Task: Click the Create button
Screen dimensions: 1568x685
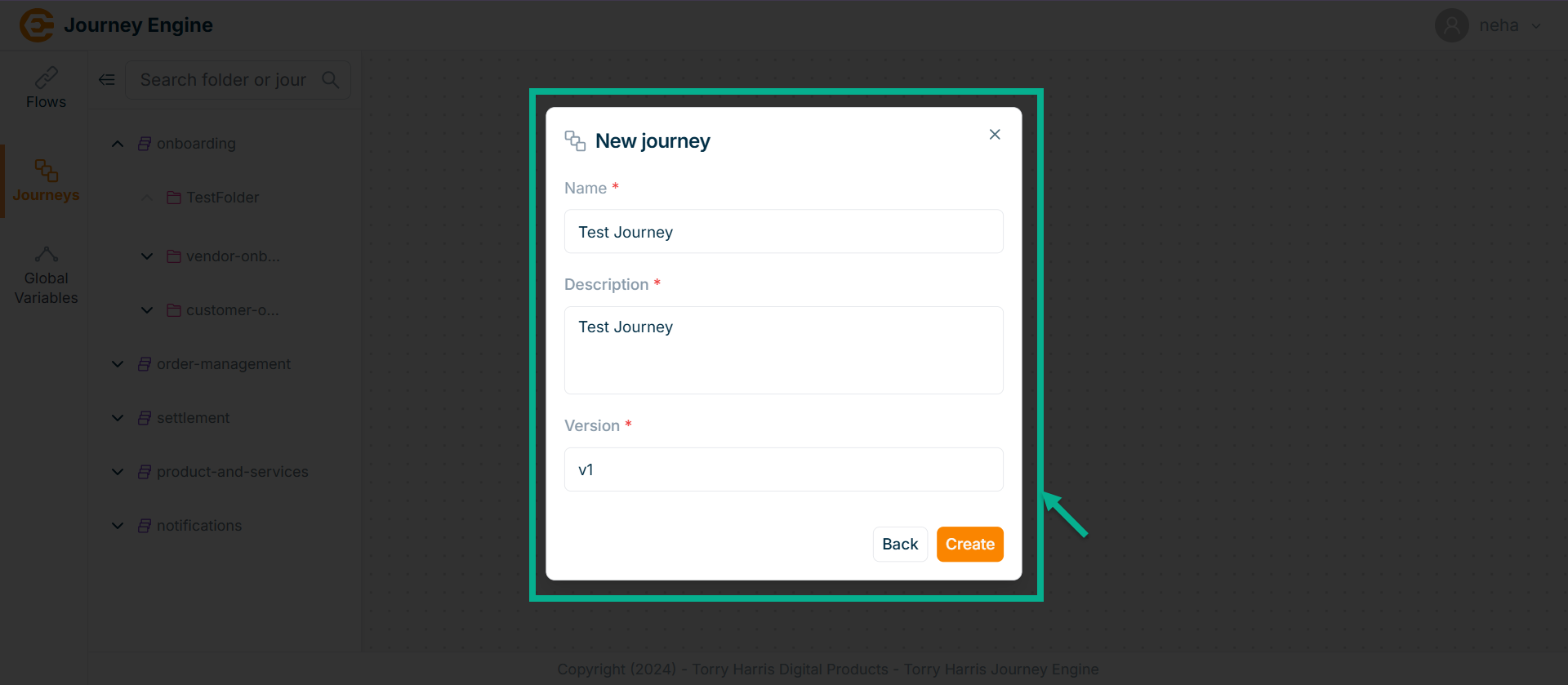Action: coord(970,545)
